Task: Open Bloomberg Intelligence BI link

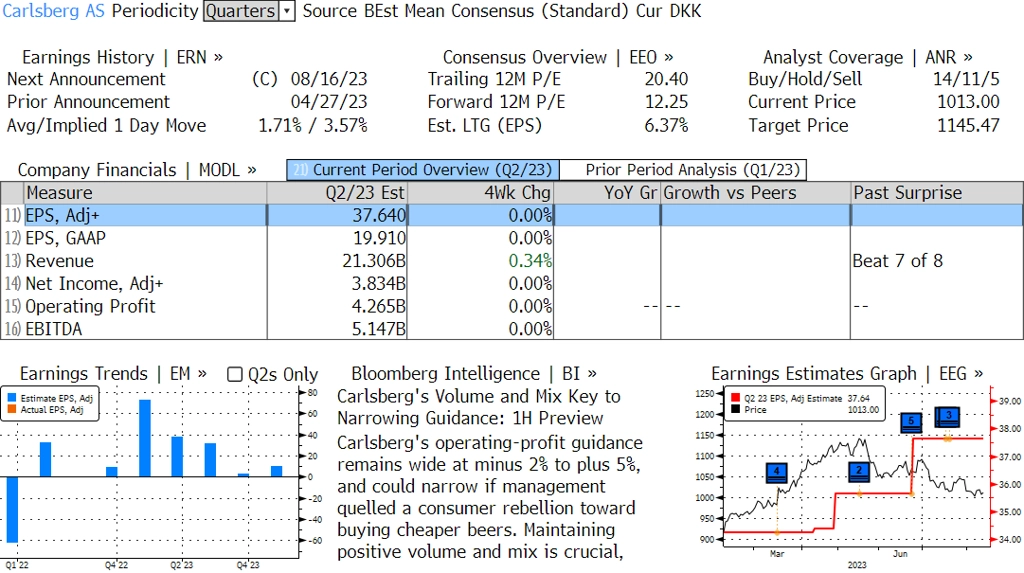Action: click(473, 374)
